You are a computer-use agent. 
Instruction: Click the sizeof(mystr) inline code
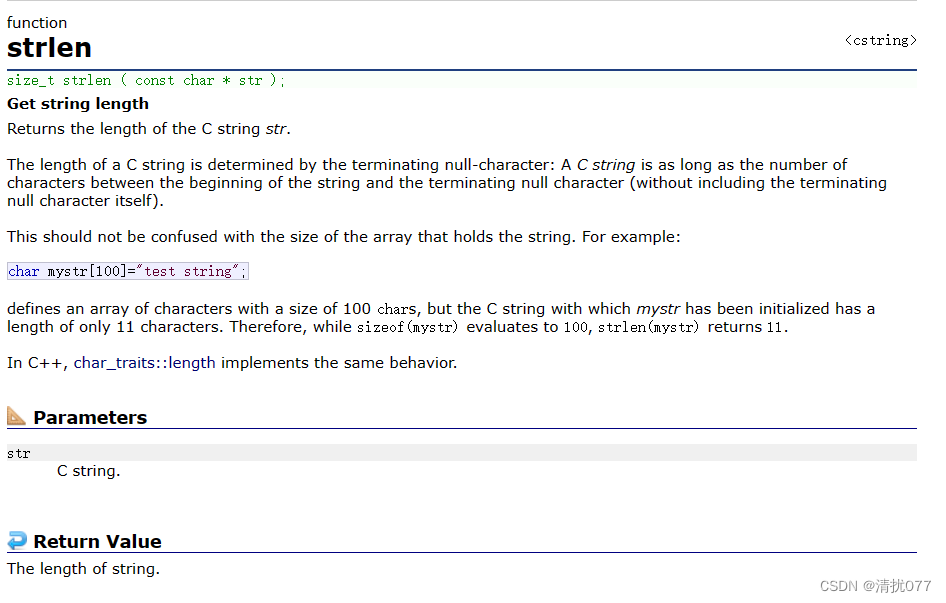tap(407, 327)
